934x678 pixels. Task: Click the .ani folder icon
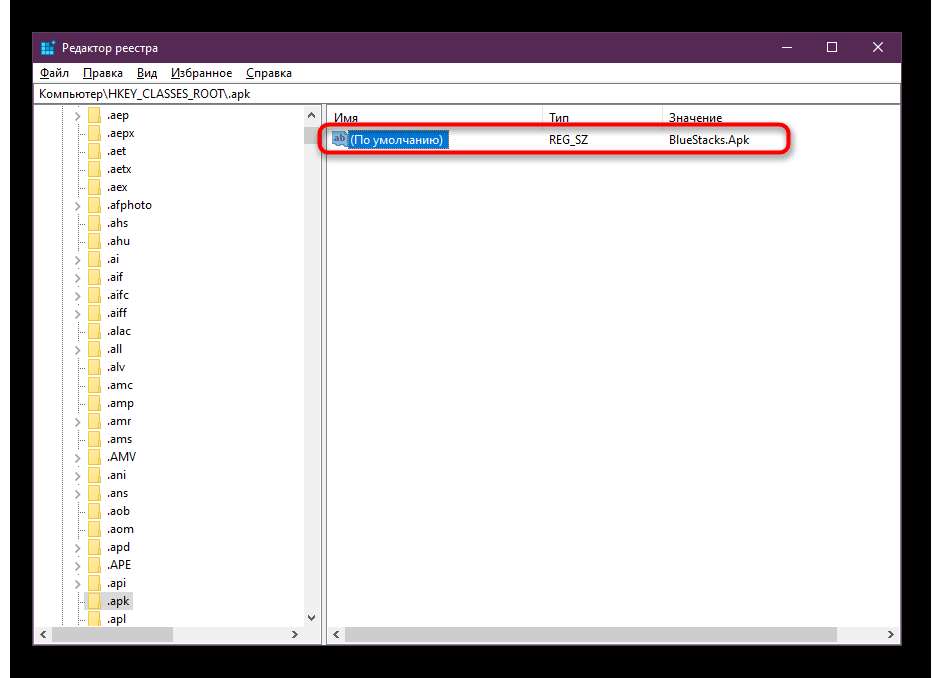coord(94,475)
